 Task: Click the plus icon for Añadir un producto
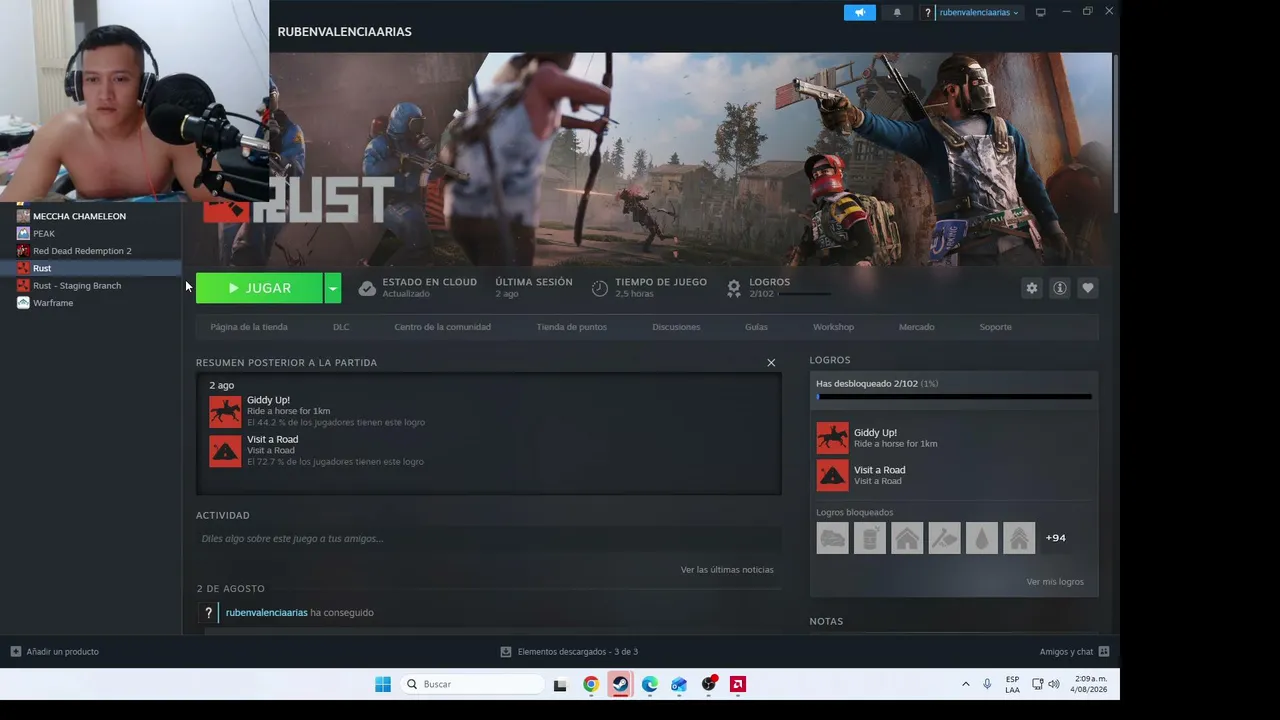pos(16,652)
